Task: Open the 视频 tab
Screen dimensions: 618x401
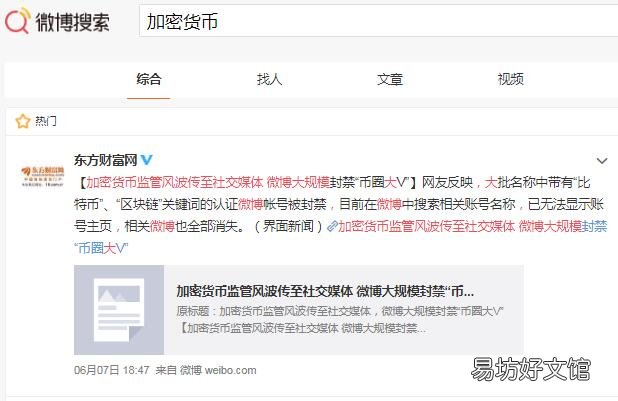Action: click(510, 79)
